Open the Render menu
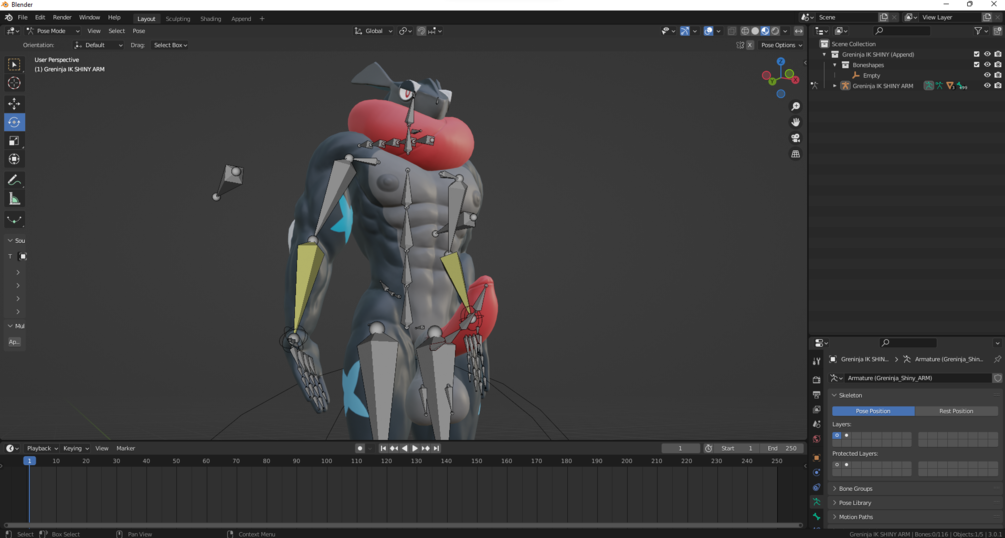 (62, 18)
